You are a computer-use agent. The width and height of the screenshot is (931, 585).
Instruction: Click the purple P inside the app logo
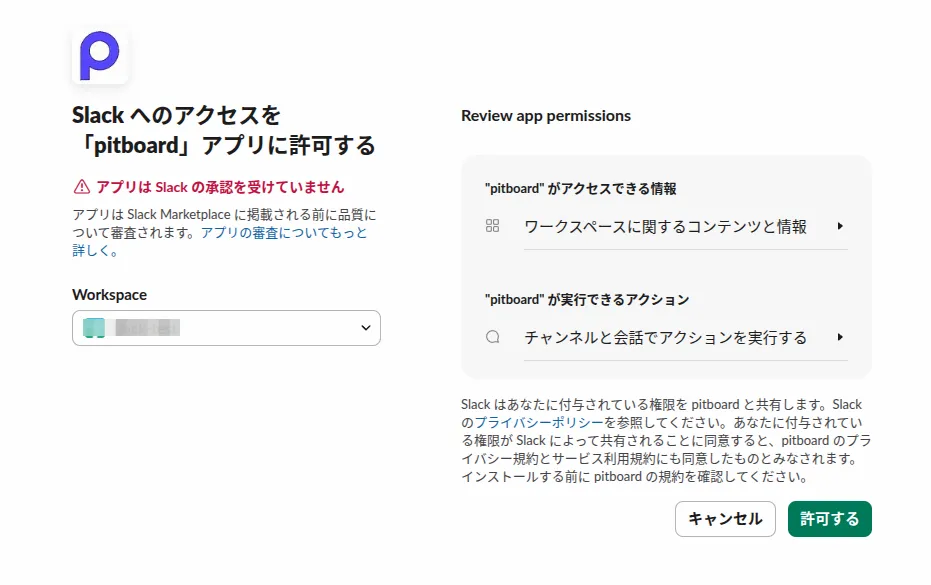tap(99, 56)
